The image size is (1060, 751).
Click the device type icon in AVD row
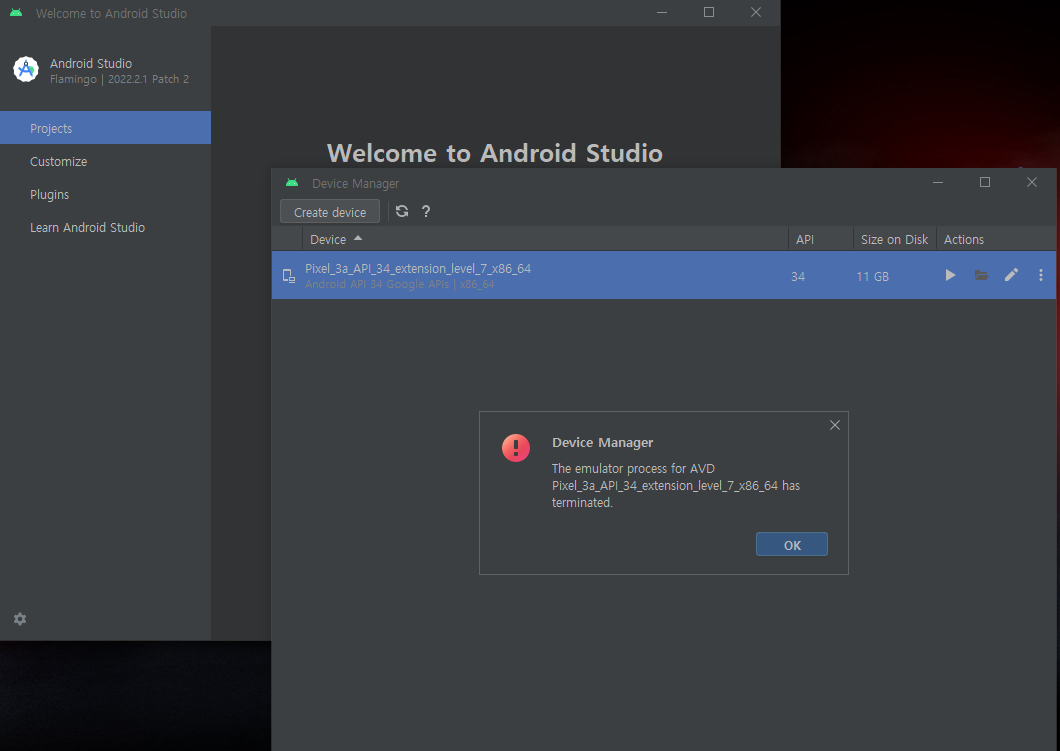(289, 276)
